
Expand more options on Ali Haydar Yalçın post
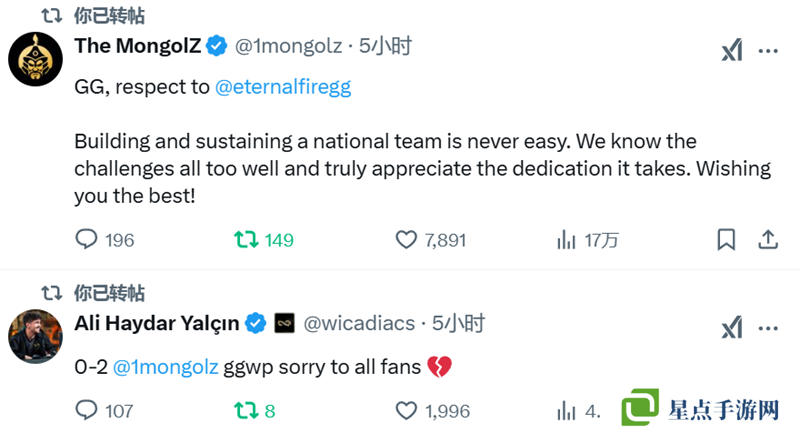[x=768, y=328]
